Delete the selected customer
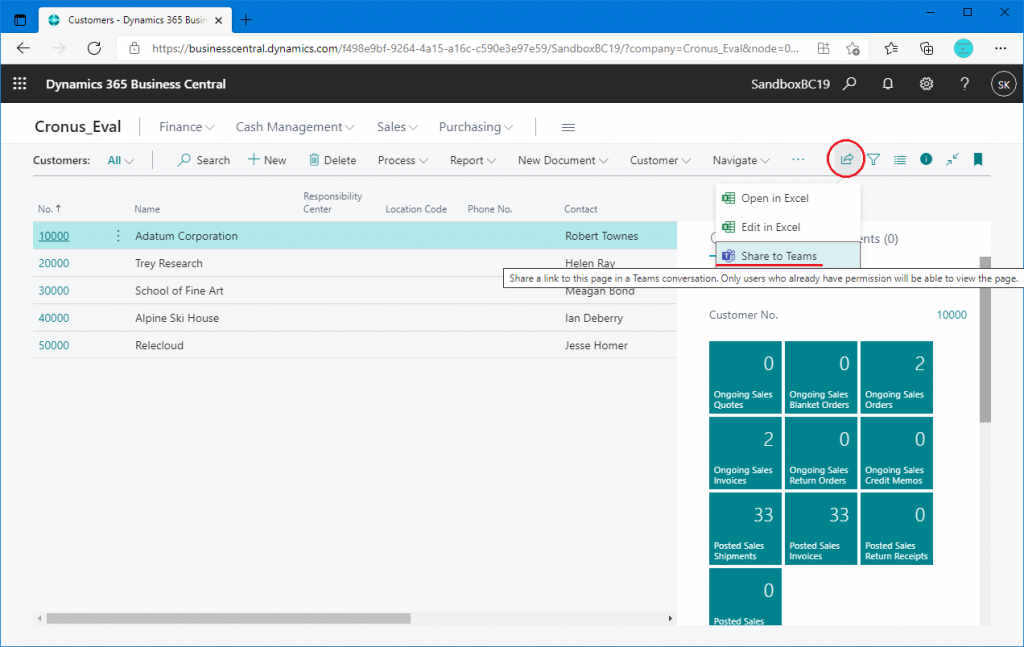 [x=332, y=161]
